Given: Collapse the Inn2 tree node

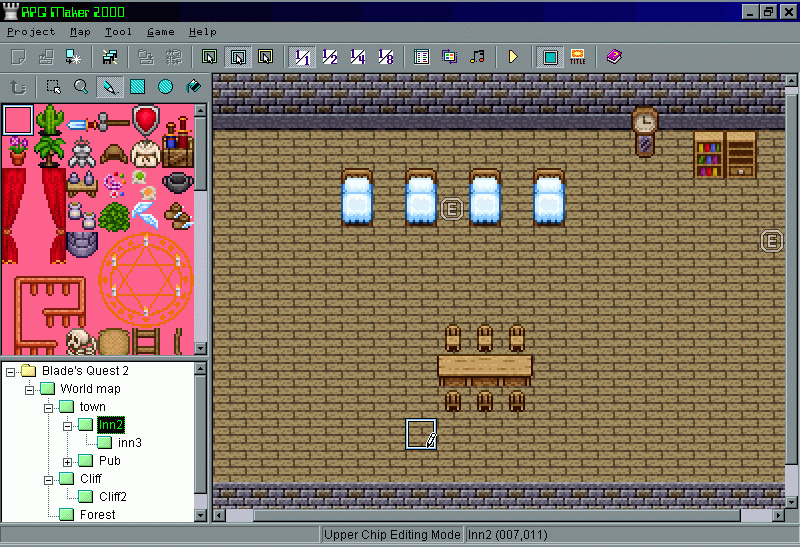Looking at the screenshot, I should pyautogui.click(x=67, y=426).
